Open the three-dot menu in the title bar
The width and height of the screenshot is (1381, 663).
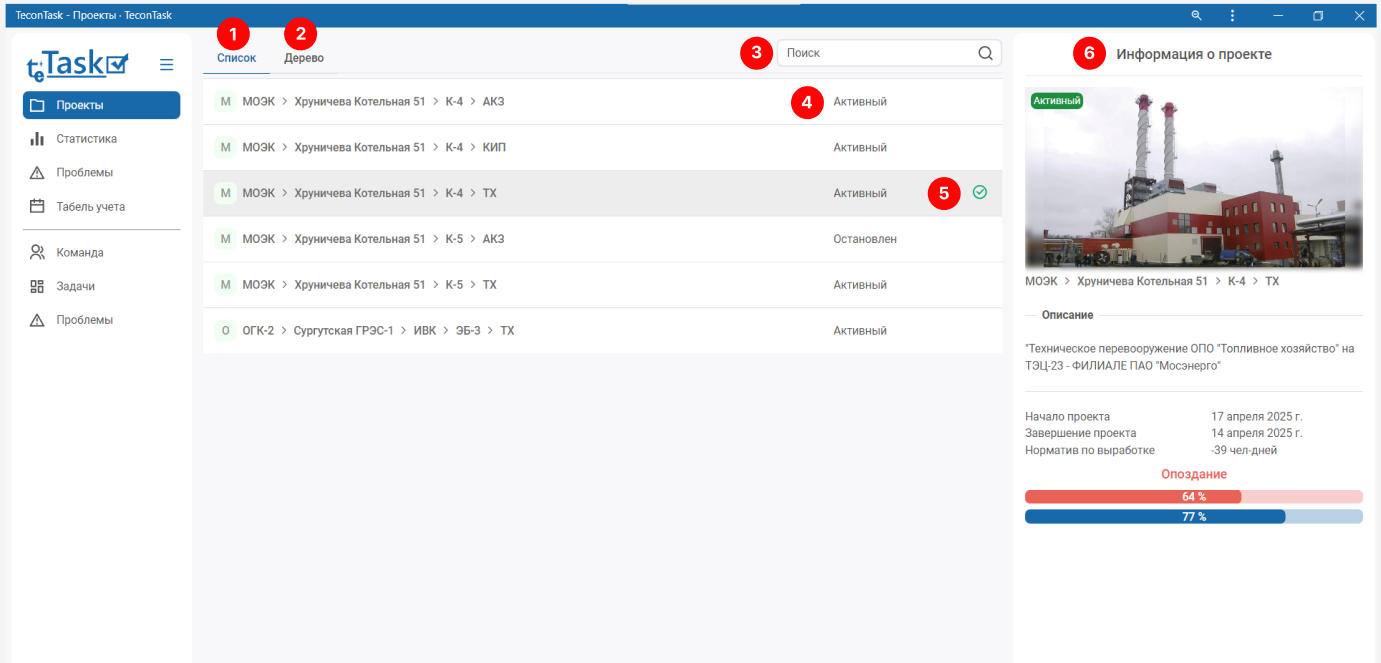click(1232, 16)
